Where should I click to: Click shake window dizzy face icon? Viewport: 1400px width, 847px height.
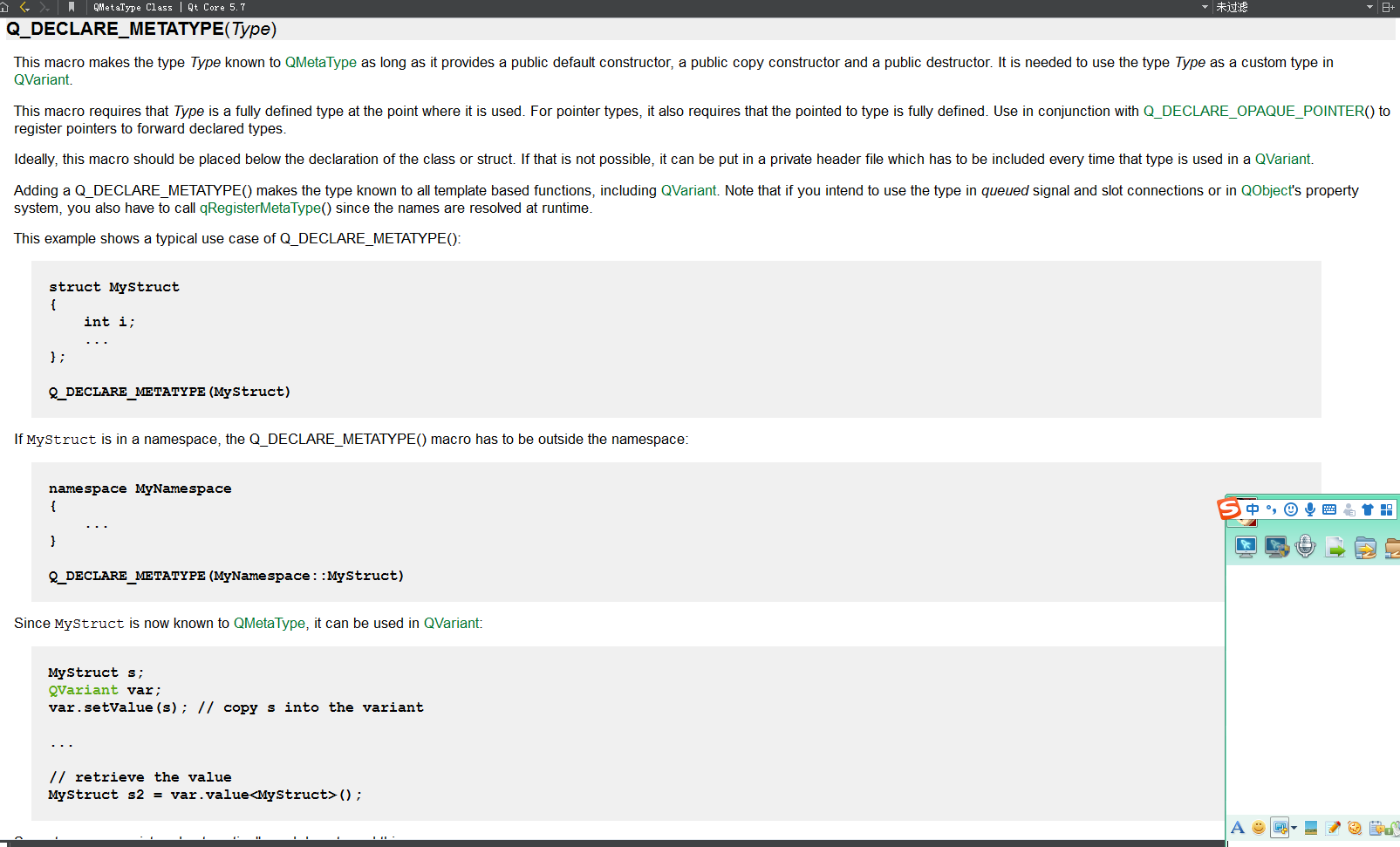pyautogui.click(x=1355, y=828)
